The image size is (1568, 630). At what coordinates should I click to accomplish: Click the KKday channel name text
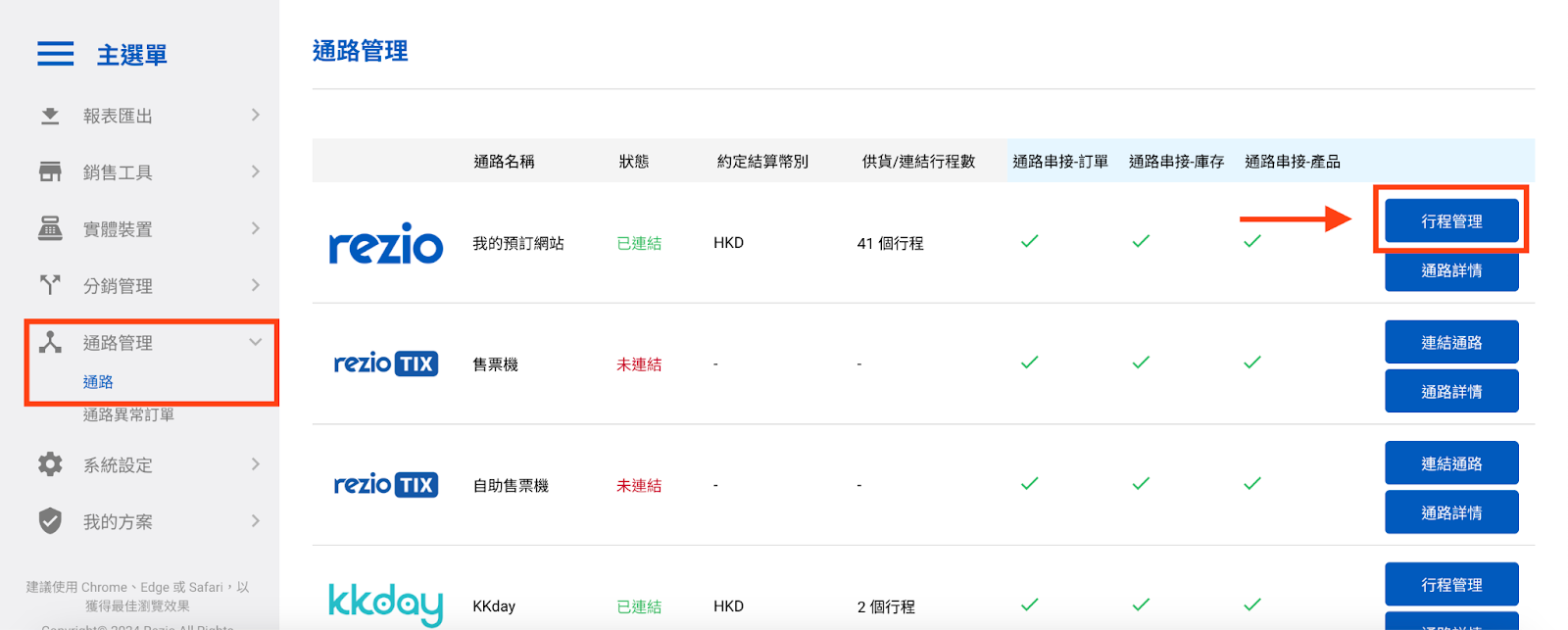(x=494, y=606)
